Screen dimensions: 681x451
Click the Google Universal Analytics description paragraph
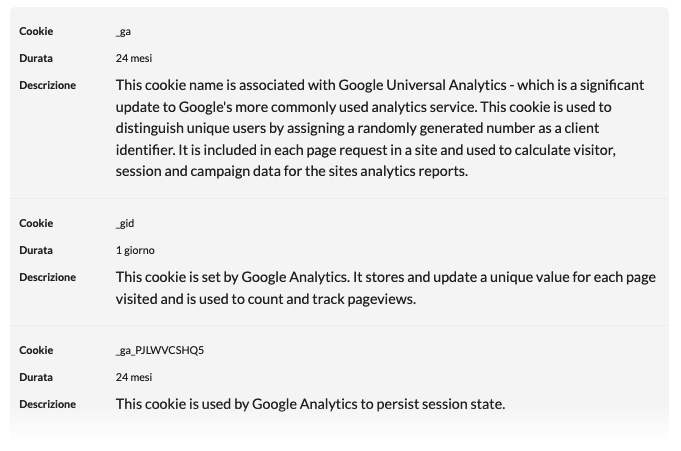click(380, 128)
